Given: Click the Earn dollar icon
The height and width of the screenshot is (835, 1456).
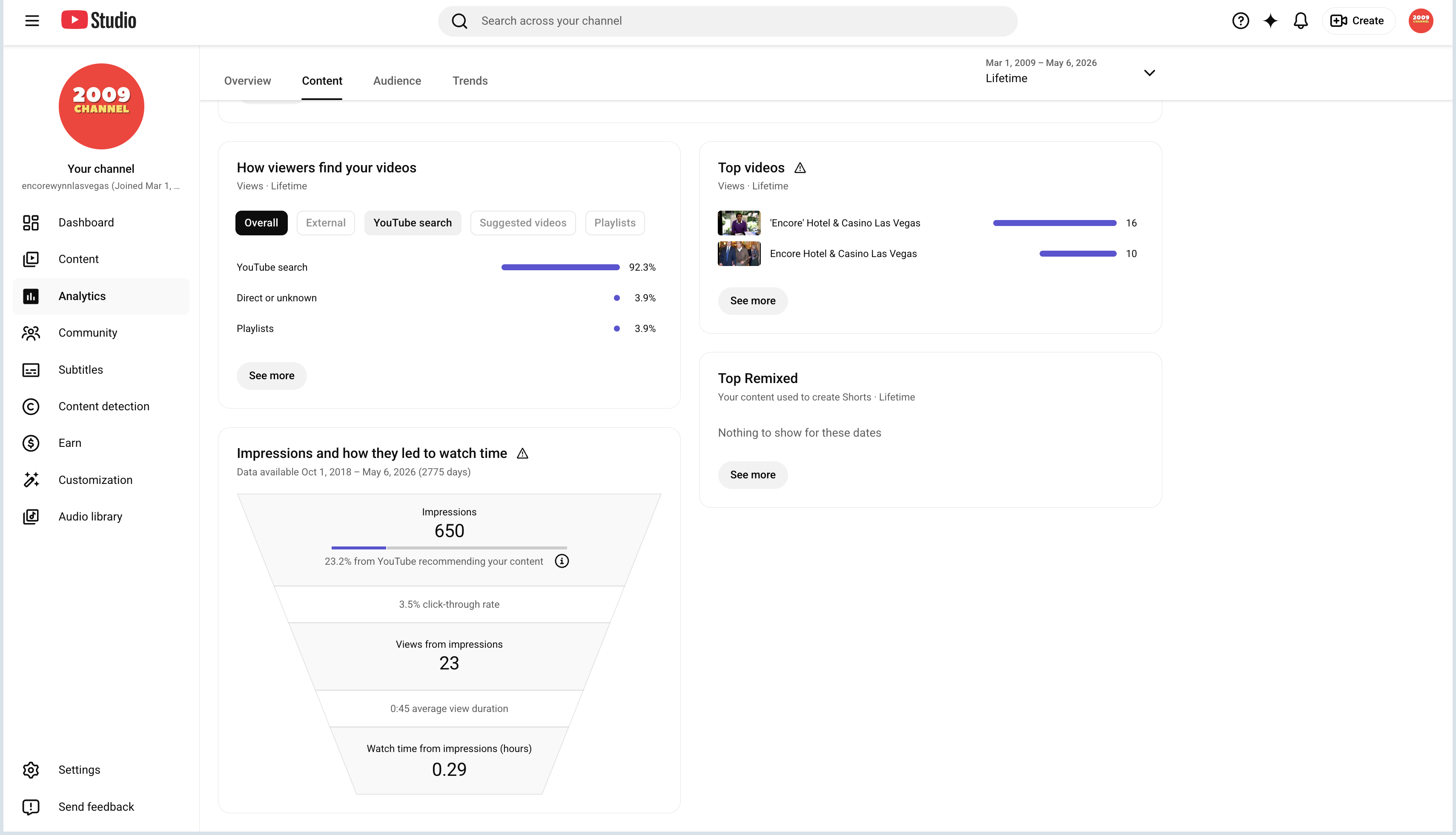Looking at the screenshot, I should [31, 443].
